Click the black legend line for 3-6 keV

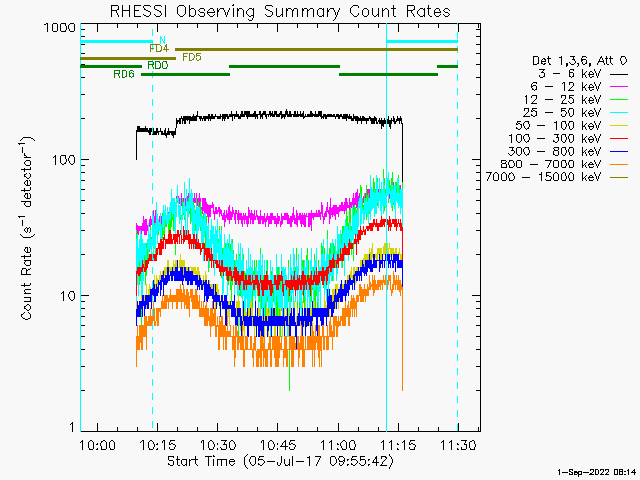tap(619, 74)
